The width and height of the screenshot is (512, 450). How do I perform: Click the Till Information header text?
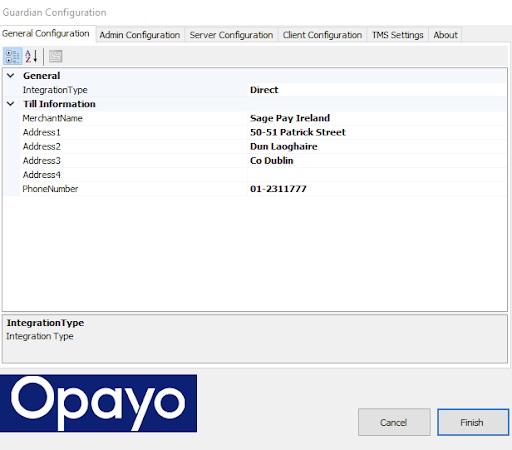pos(59,104)
